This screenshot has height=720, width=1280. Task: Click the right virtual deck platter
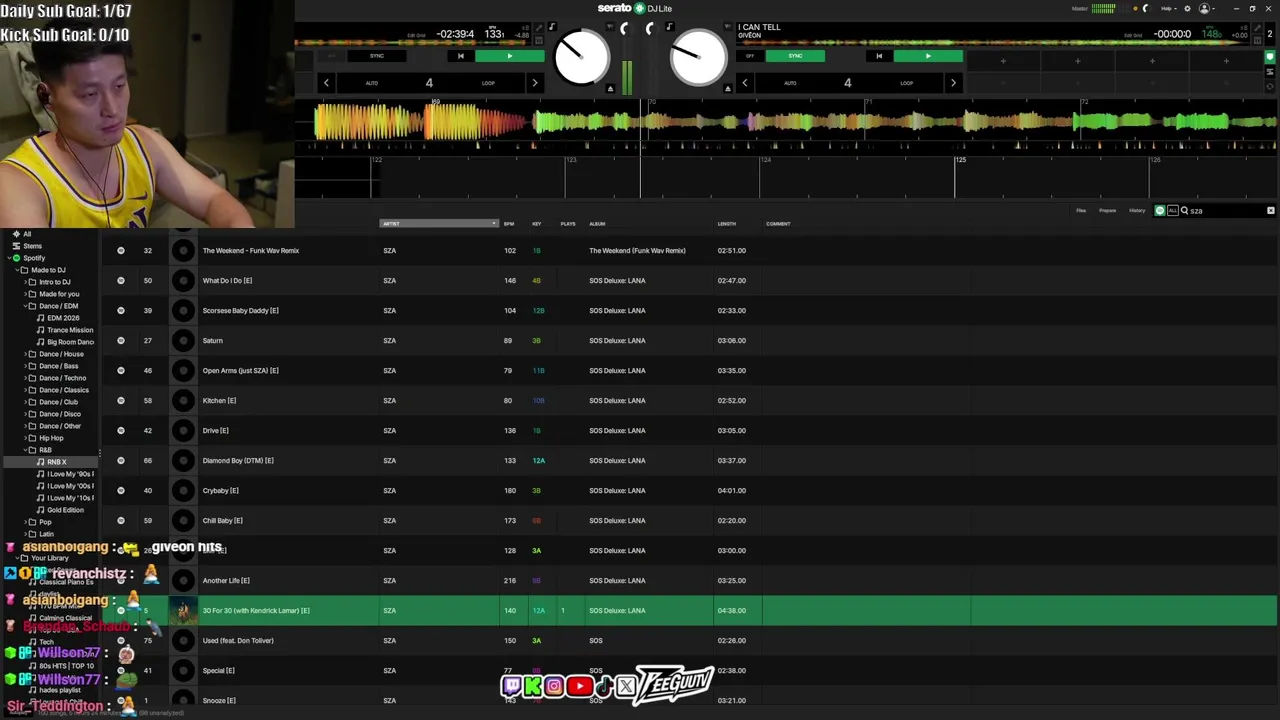coord(698,58)
